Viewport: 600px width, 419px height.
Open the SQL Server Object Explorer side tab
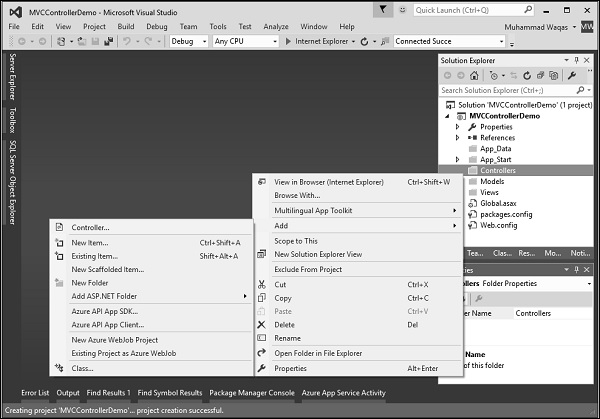pyautogui.click(x=13, y=183)
